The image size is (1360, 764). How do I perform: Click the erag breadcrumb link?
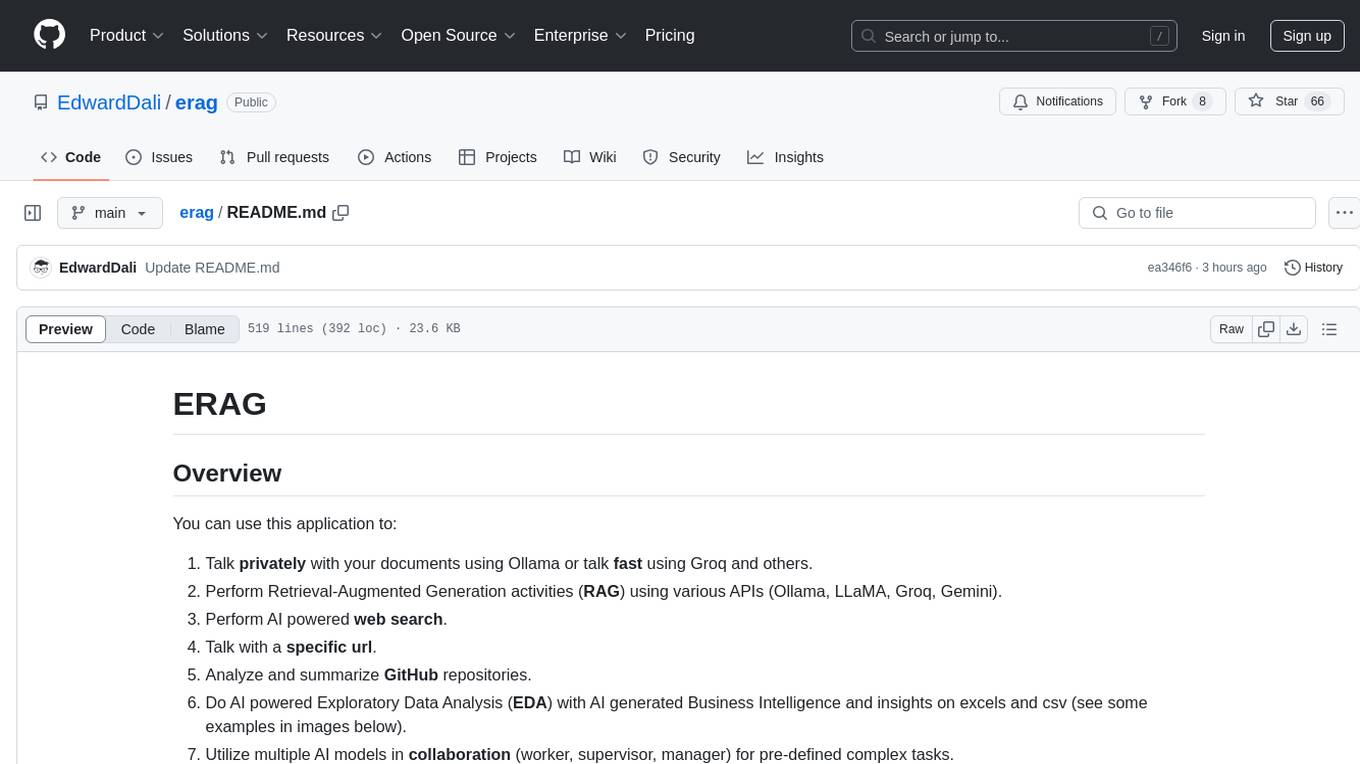[x=196, y=213]
